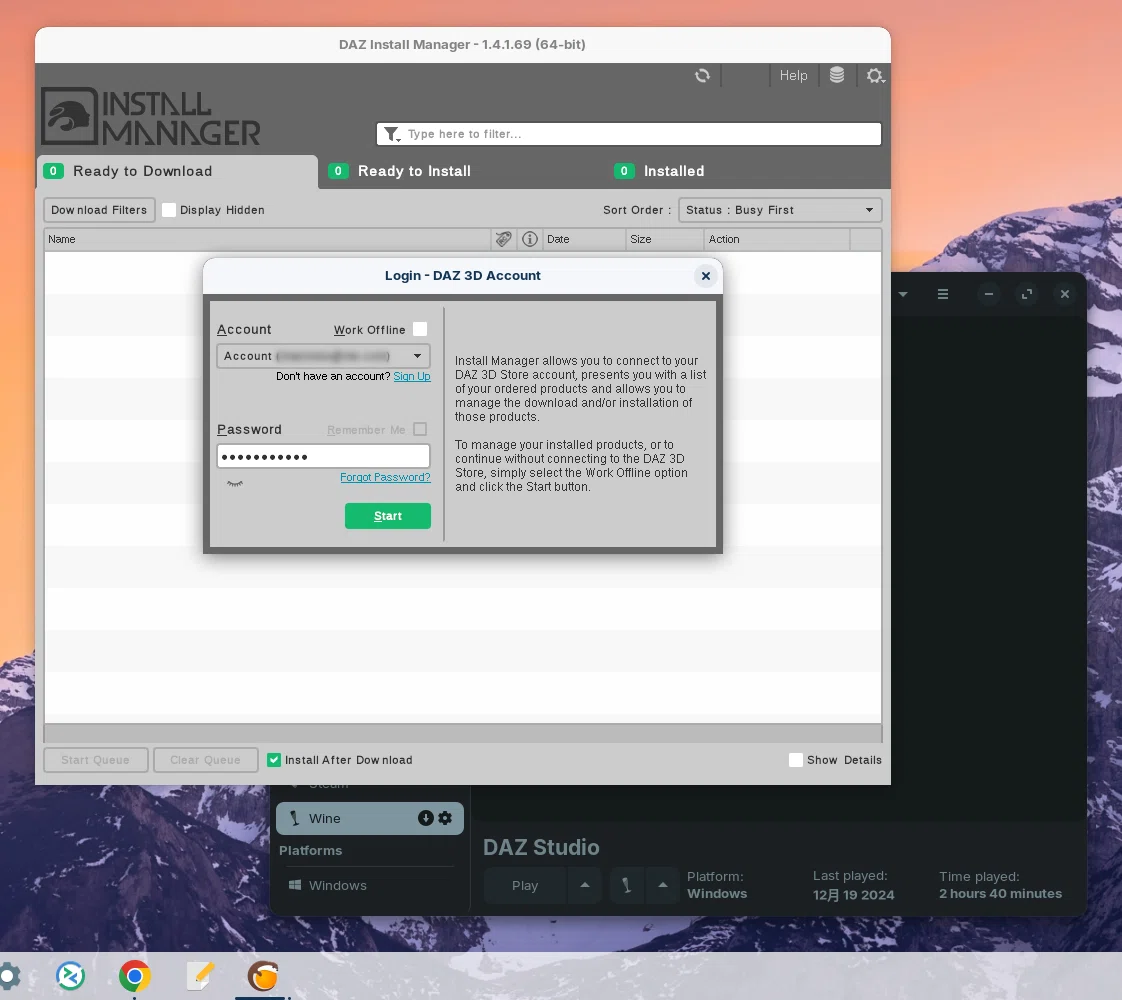Enable the Work Offline checkbox
1122x1000 pixels.
click(420, 329)
